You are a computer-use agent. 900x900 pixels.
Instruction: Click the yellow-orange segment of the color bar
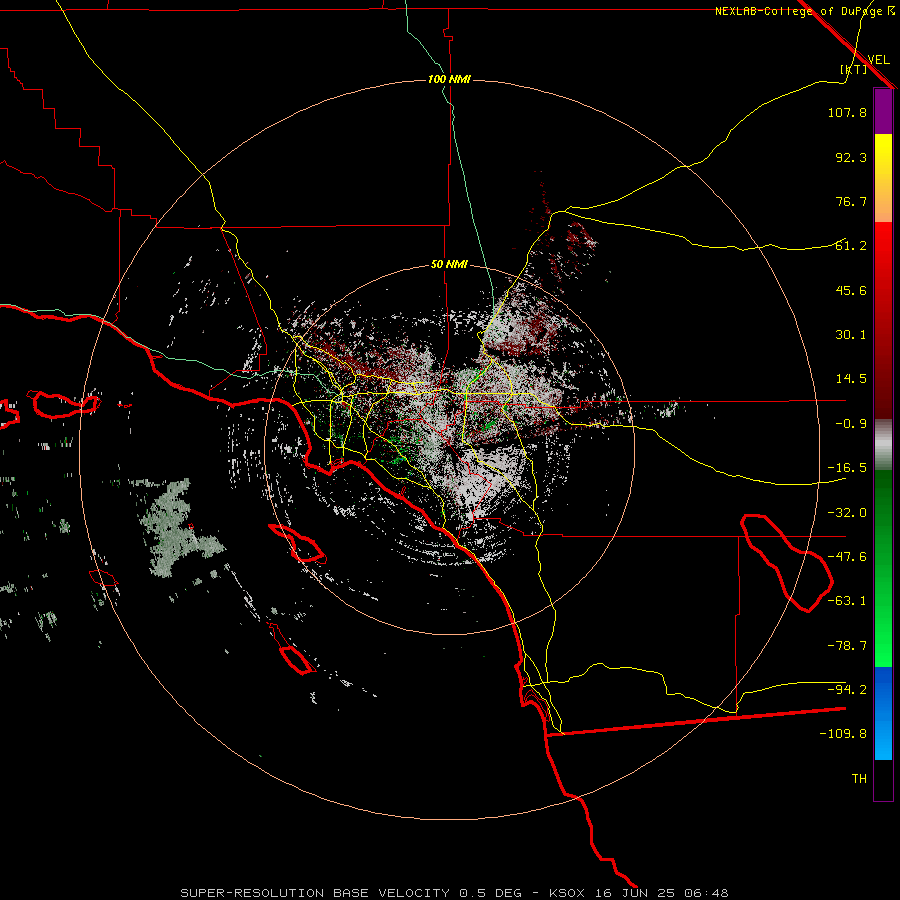pos(883,178)
